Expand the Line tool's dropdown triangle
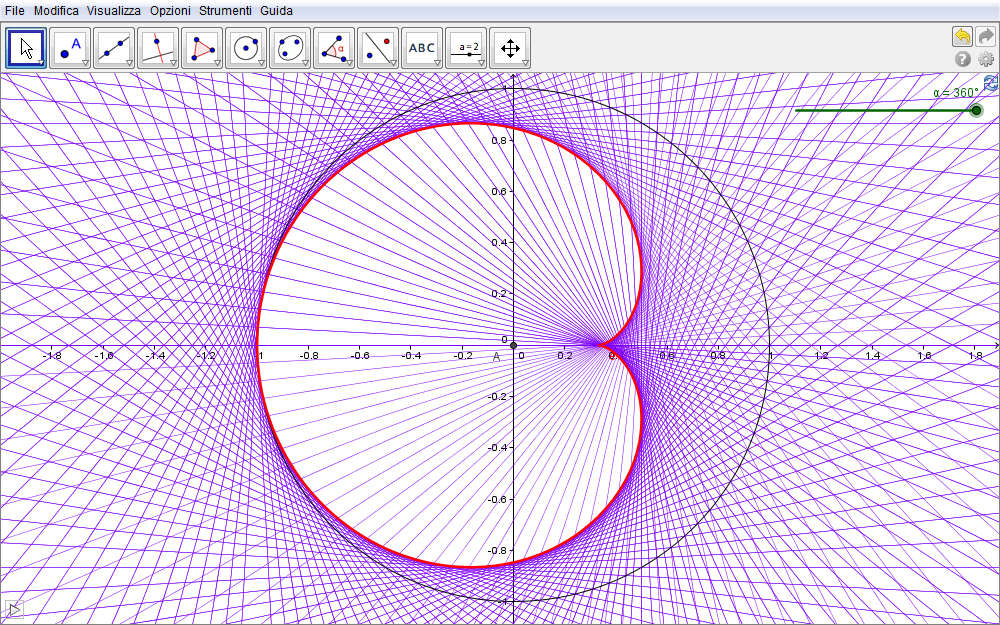The height and width of the screenshot is (625, 1000). (129, 63)
